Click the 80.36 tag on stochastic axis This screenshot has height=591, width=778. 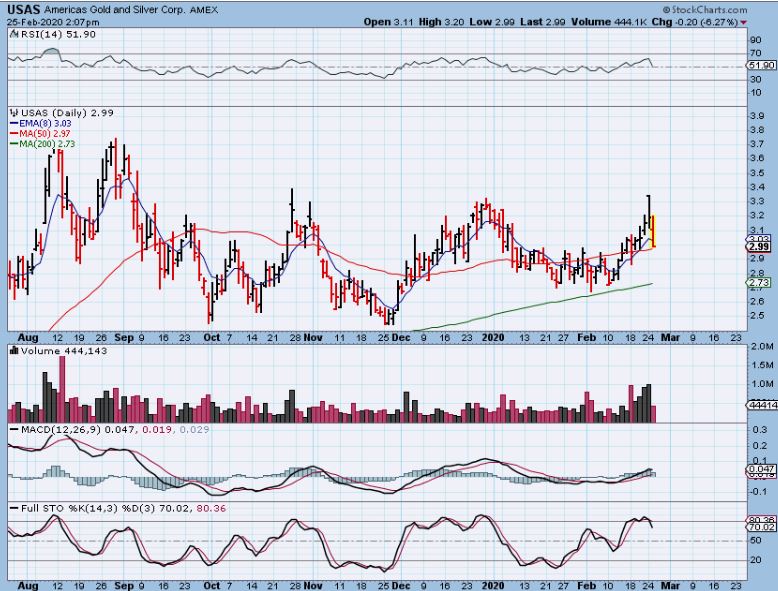tap(762, 520)
